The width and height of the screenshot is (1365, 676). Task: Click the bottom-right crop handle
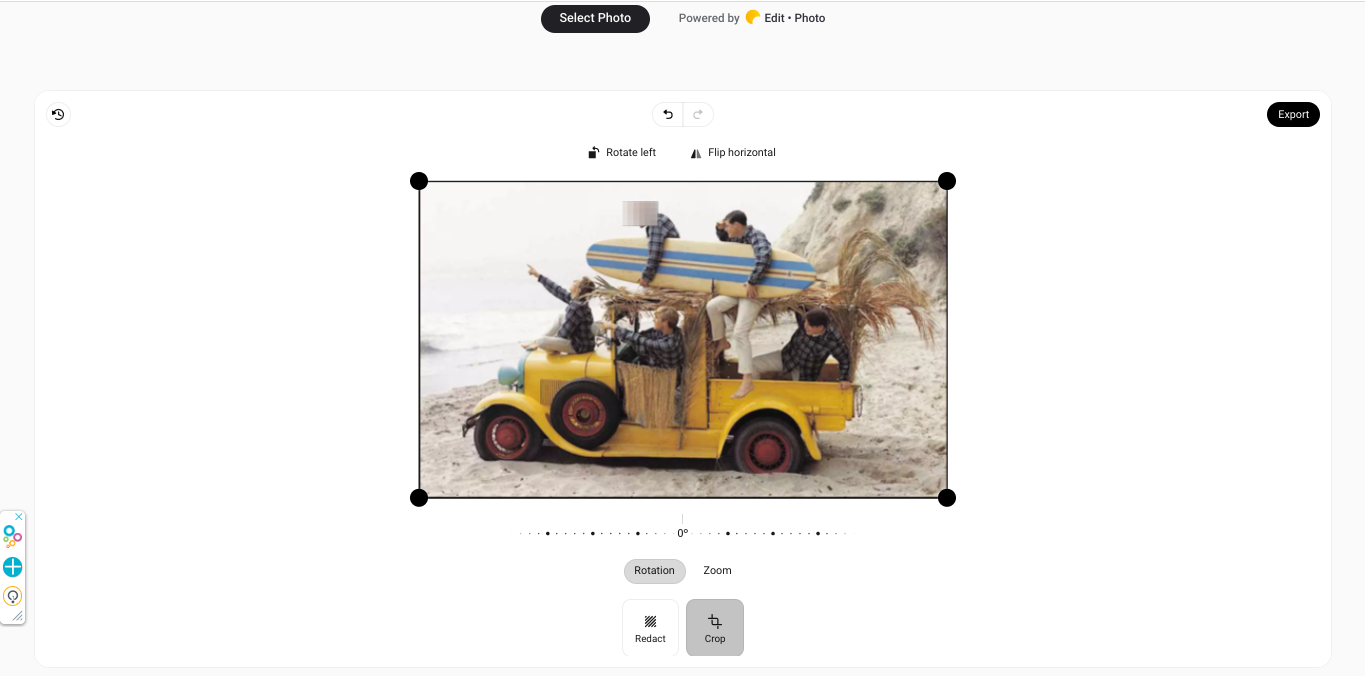[947, 498]
